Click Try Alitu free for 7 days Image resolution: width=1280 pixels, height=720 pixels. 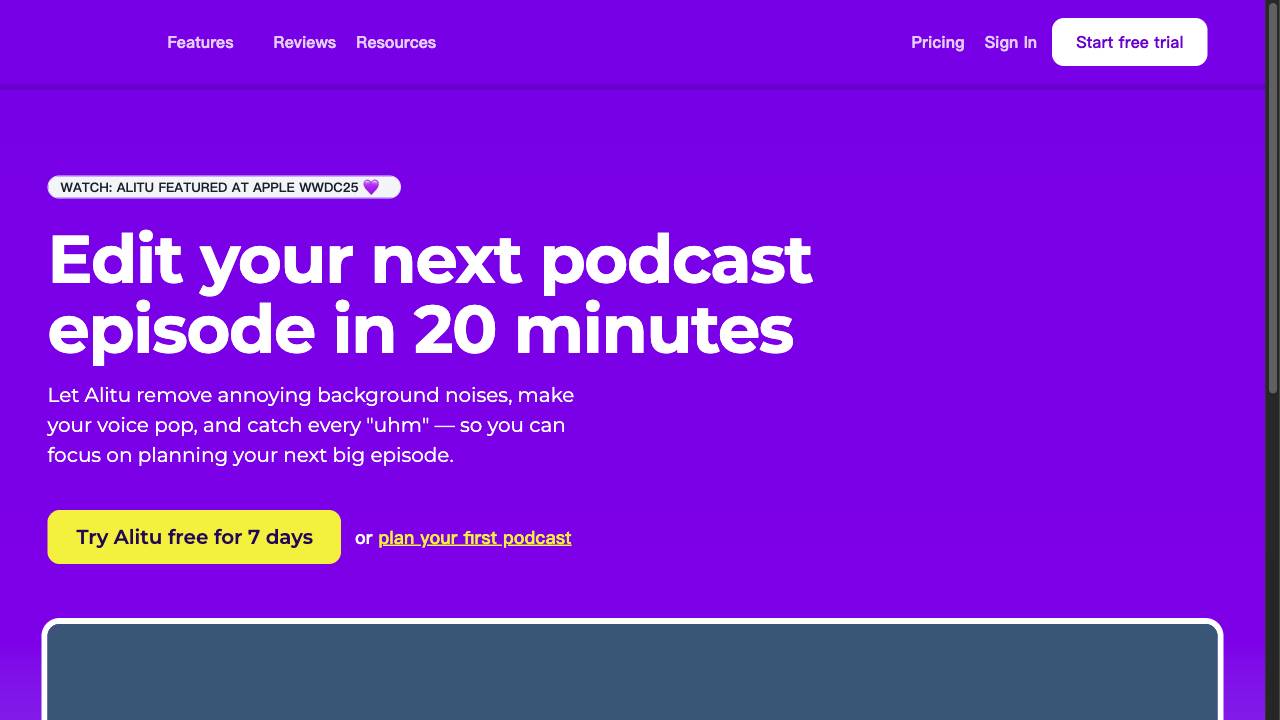point(194,537)
